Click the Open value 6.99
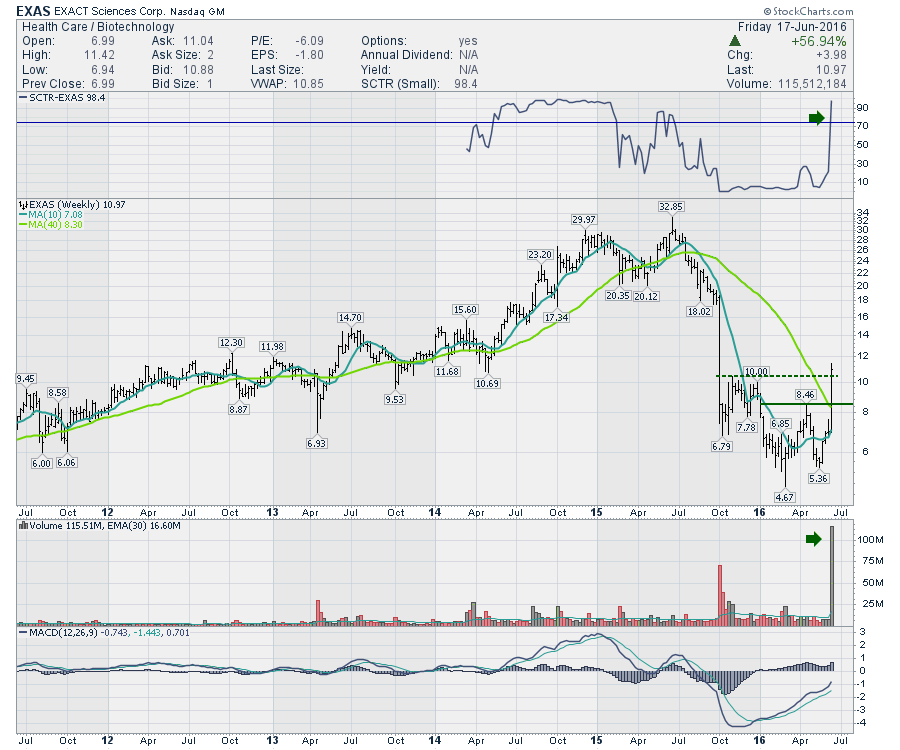Screen dimensions: 900x750 (103, 41)
